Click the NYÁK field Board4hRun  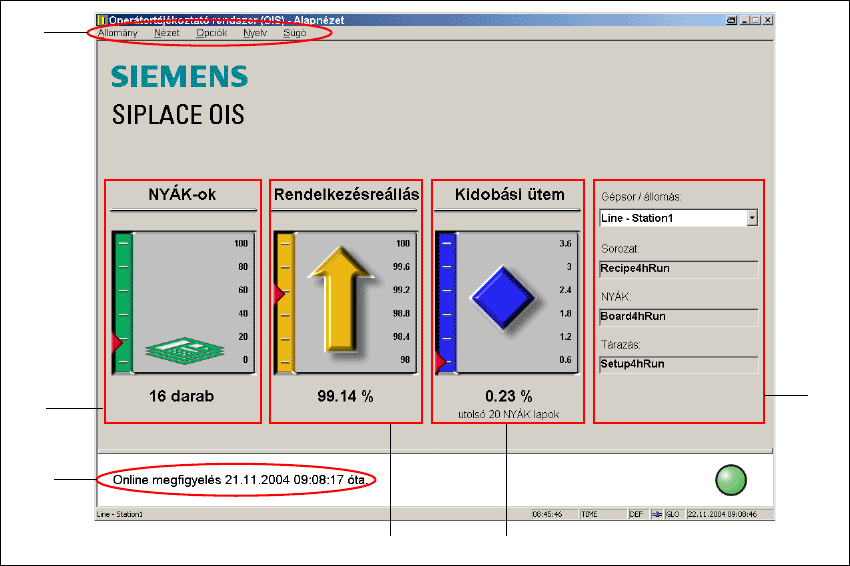[679, 317]
